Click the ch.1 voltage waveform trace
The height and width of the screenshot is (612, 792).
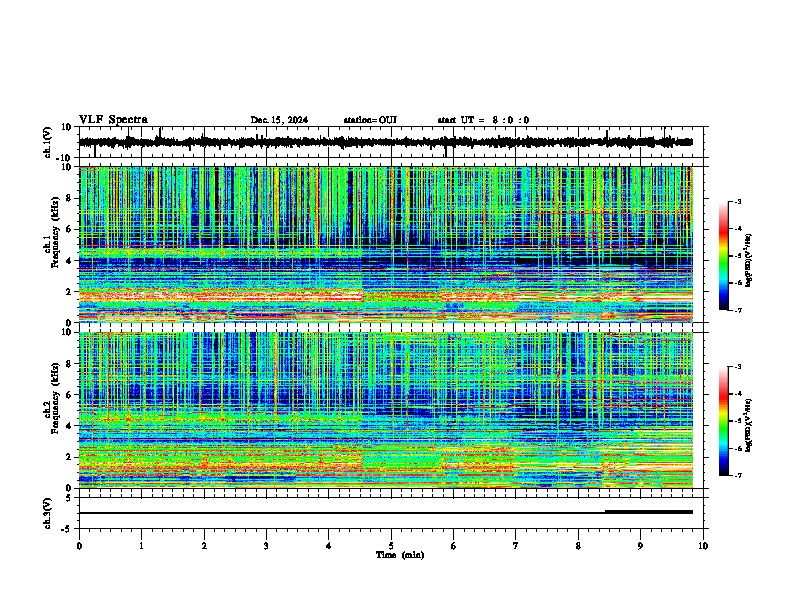point(385,142)
